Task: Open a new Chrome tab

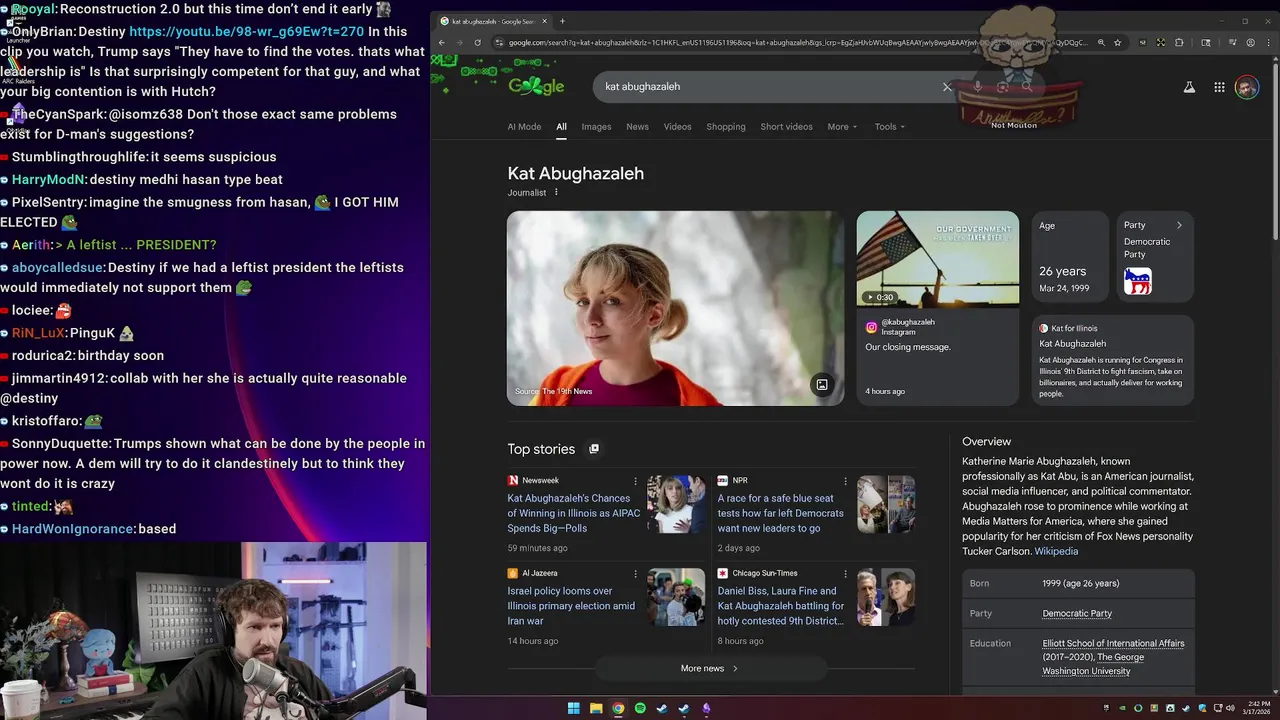Action: point(562,21)
